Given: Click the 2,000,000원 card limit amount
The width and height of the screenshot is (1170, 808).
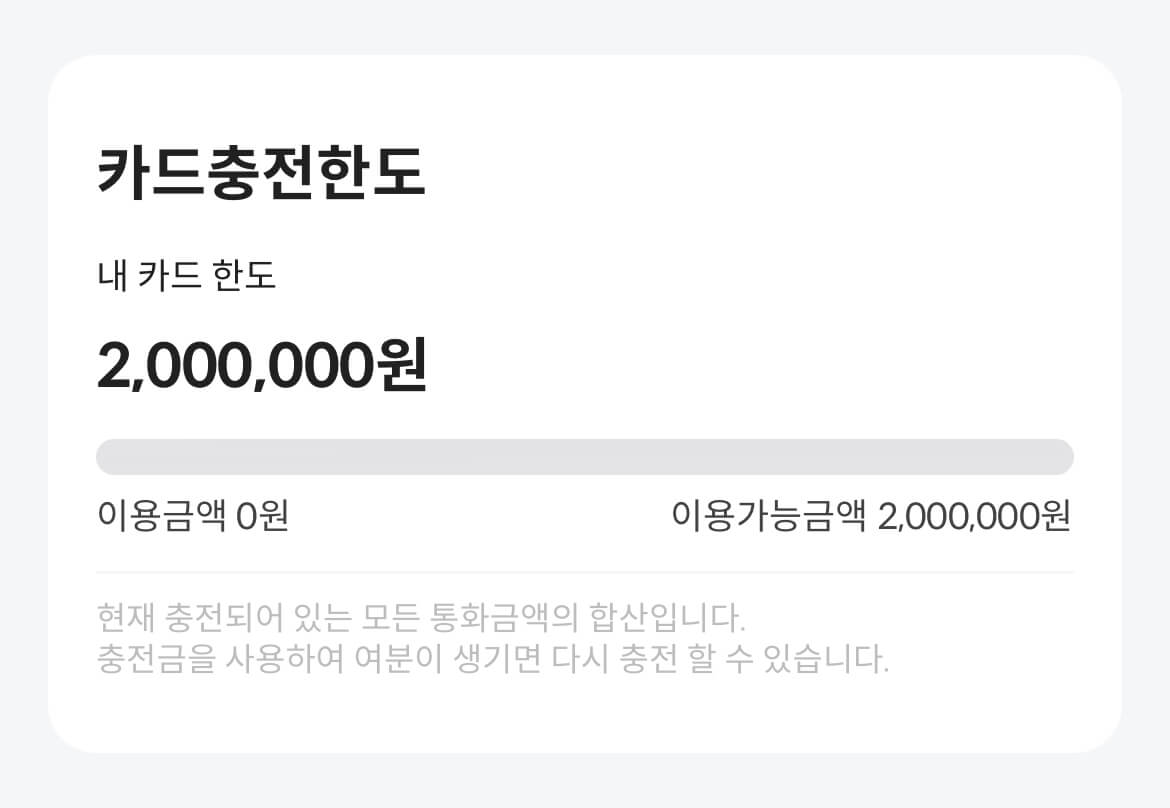Looking at the screenshot, I should 260,367.
